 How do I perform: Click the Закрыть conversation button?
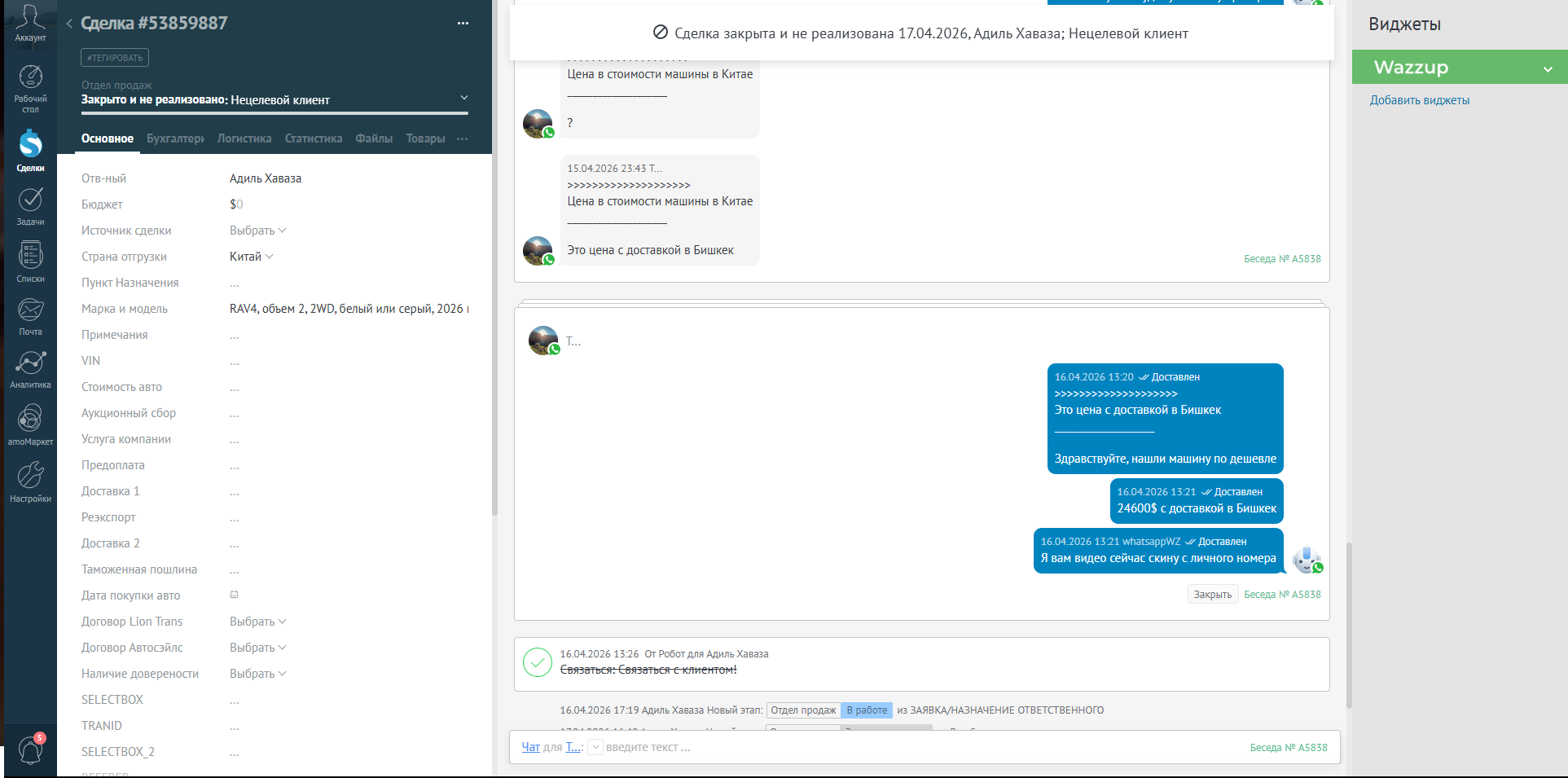coord(1212,595)
